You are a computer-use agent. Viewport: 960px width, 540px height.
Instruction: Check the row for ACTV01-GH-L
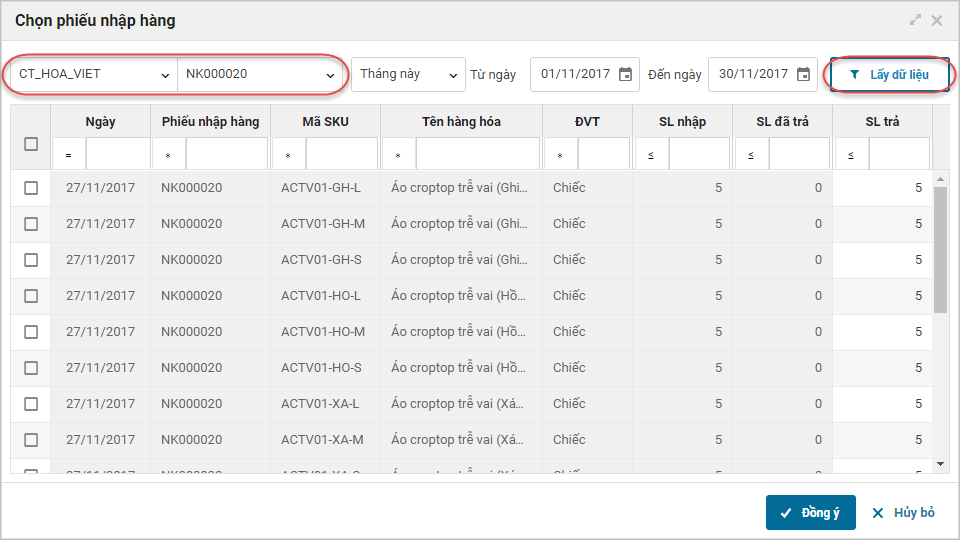pos(31,188)
